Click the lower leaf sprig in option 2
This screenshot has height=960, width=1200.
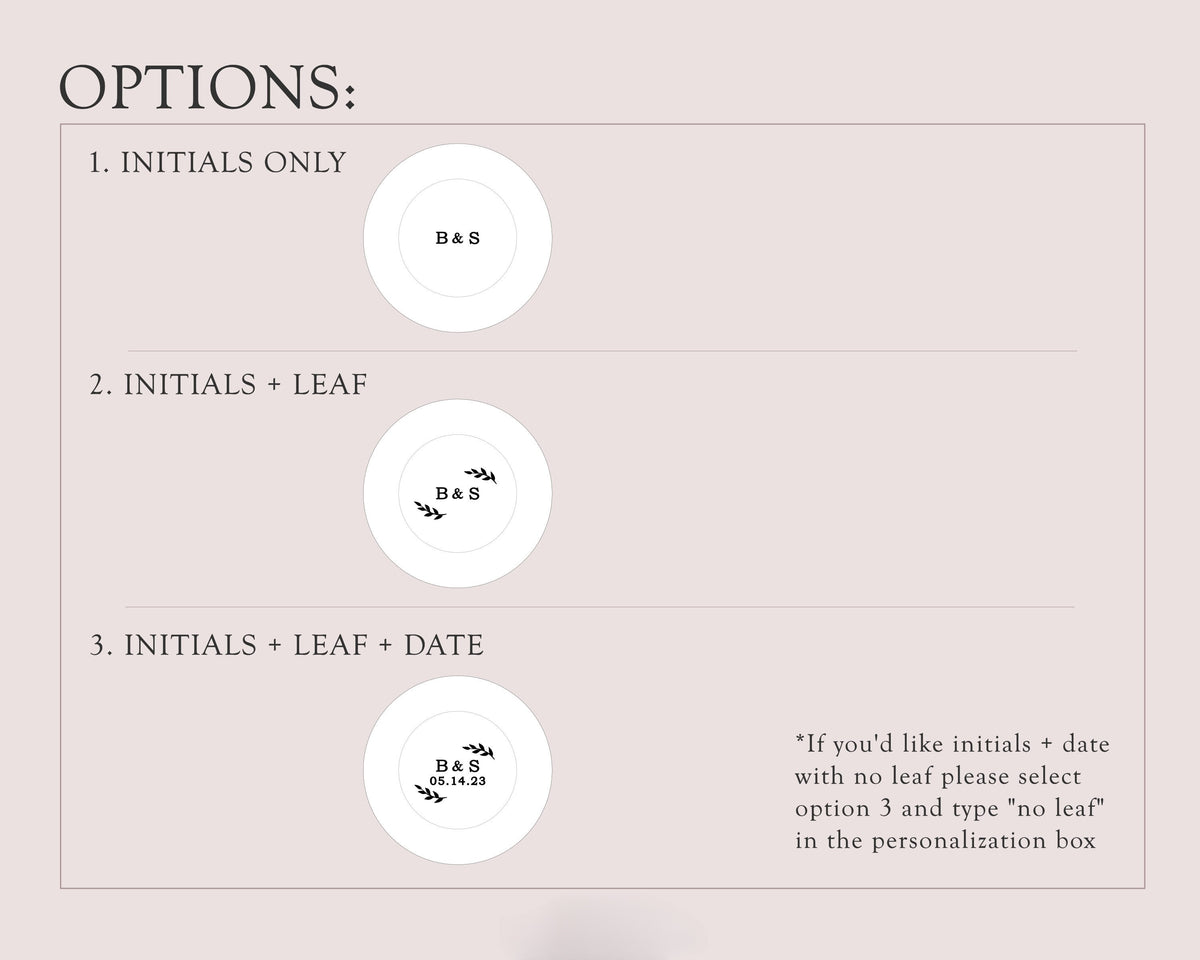[430, 511]
